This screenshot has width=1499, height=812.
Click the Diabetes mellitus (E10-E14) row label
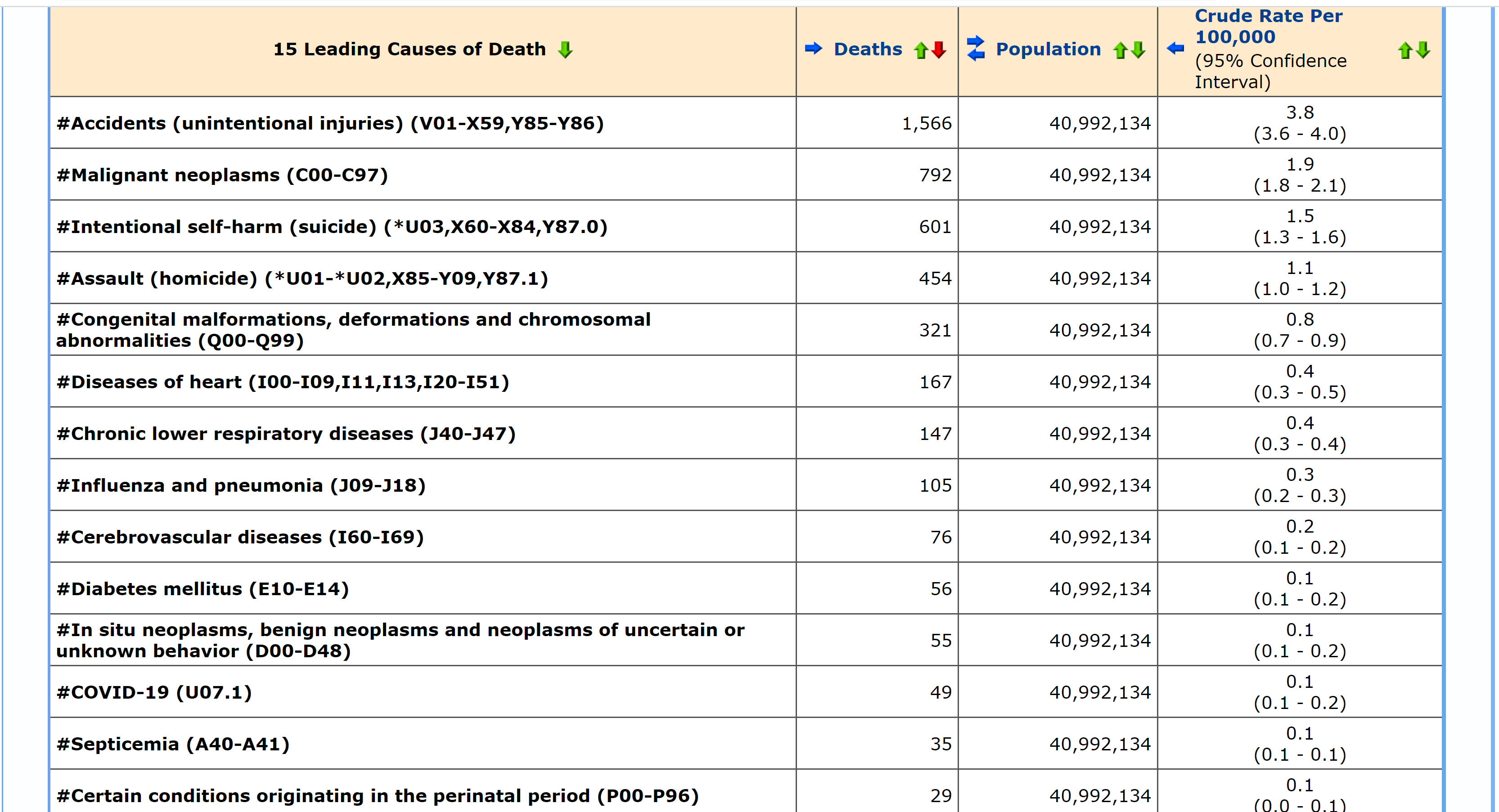click(x=202, y=588)
